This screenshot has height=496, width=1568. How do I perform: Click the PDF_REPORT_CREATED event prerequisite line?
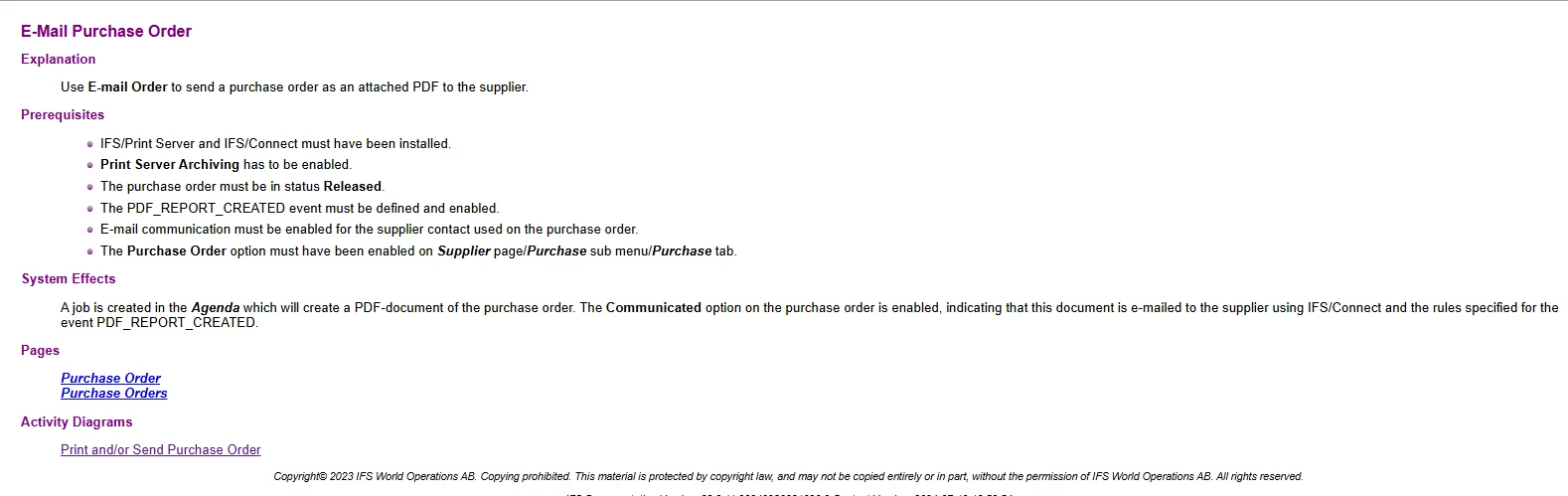click(300, 209)
